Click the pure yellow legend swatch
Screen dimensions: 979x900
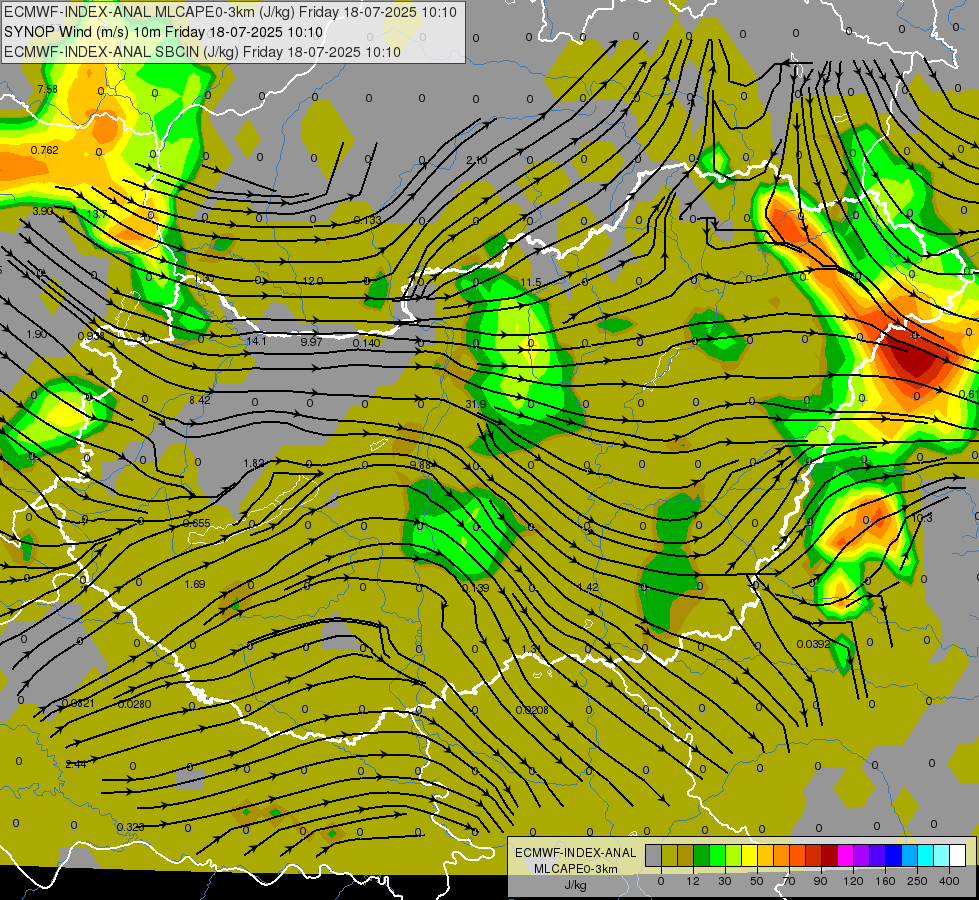(750, 856)
